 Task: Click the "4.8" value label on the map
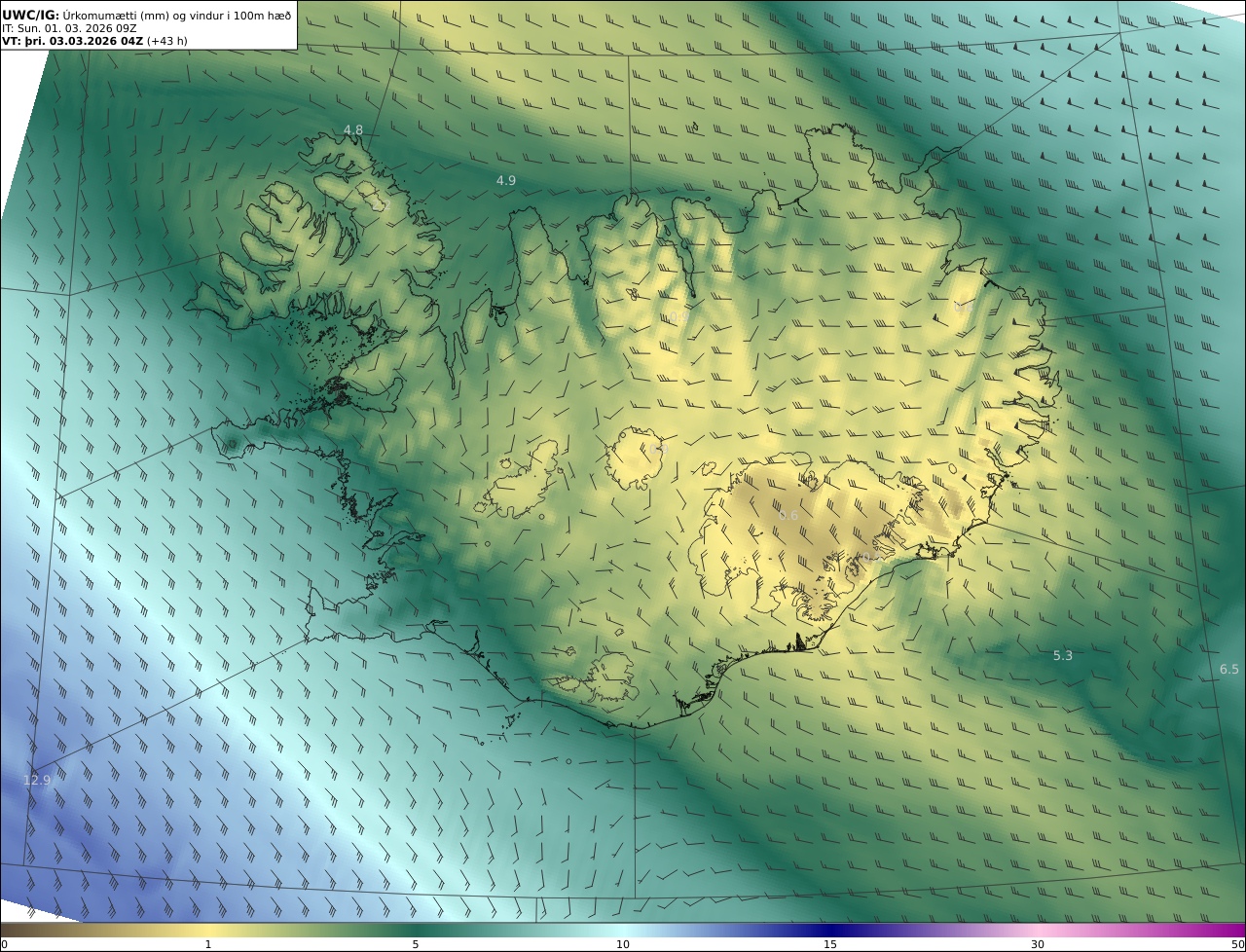click(x=352, y=129)
